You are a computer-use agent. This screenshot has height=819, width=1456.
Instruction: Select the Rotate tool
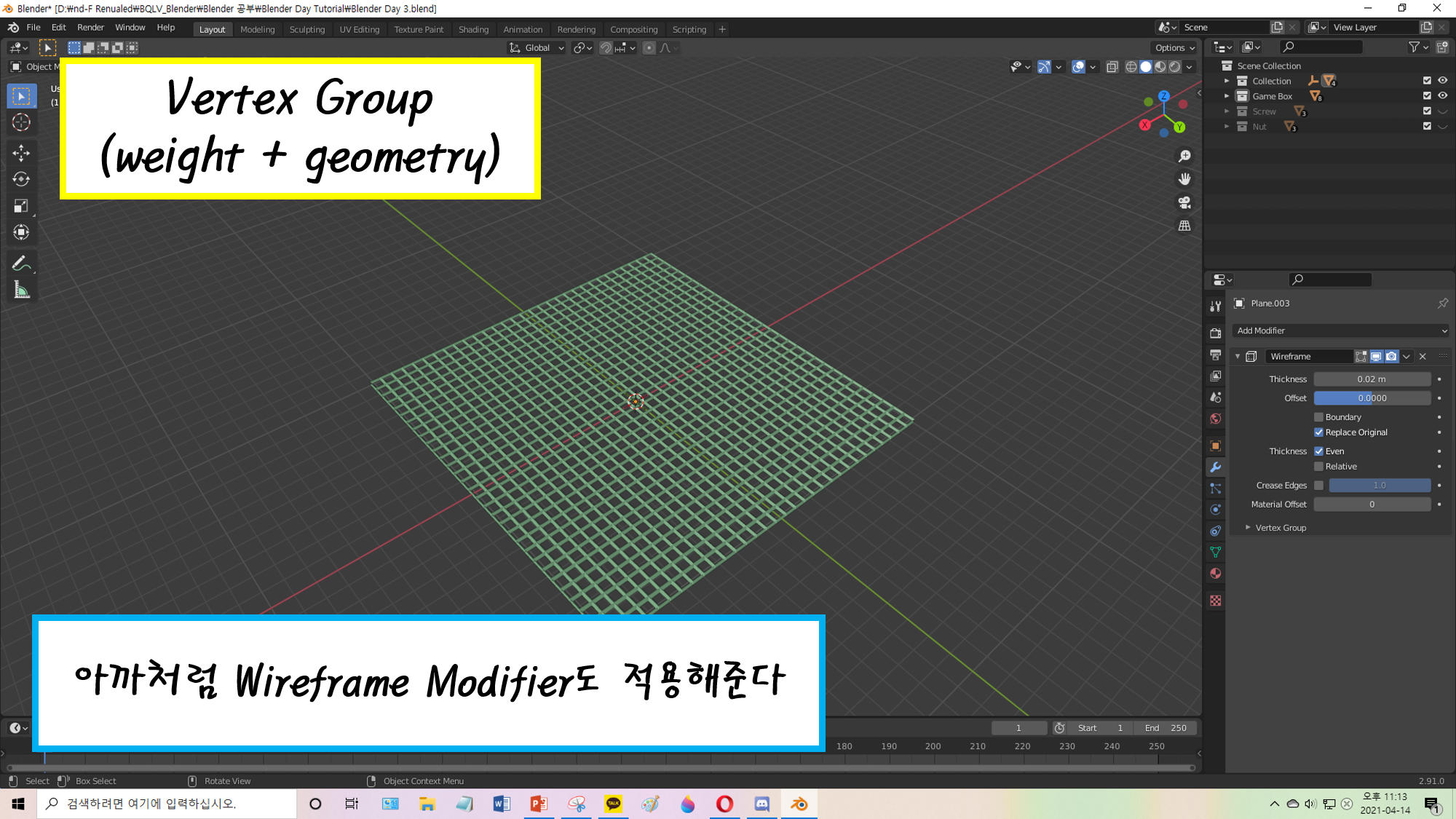21,179
